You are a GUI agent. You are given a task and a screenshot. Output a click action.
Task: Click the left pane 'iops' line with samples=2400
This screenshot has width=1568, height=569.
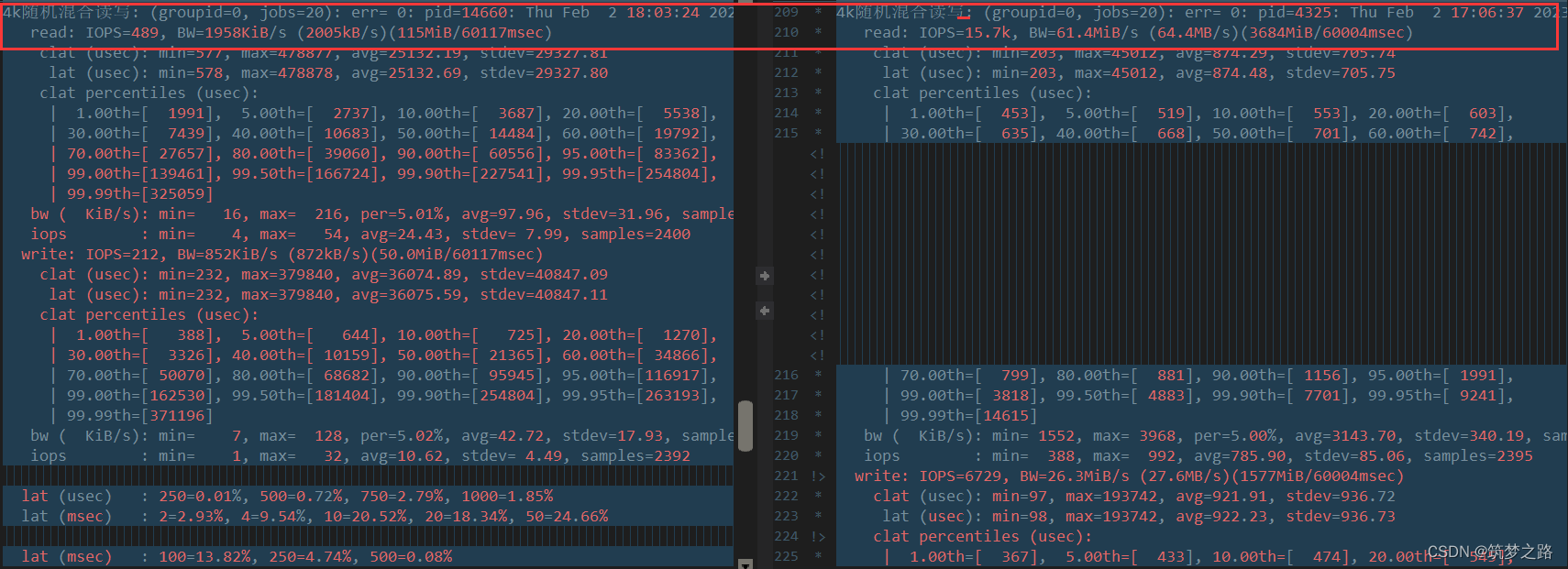[360, 235]
